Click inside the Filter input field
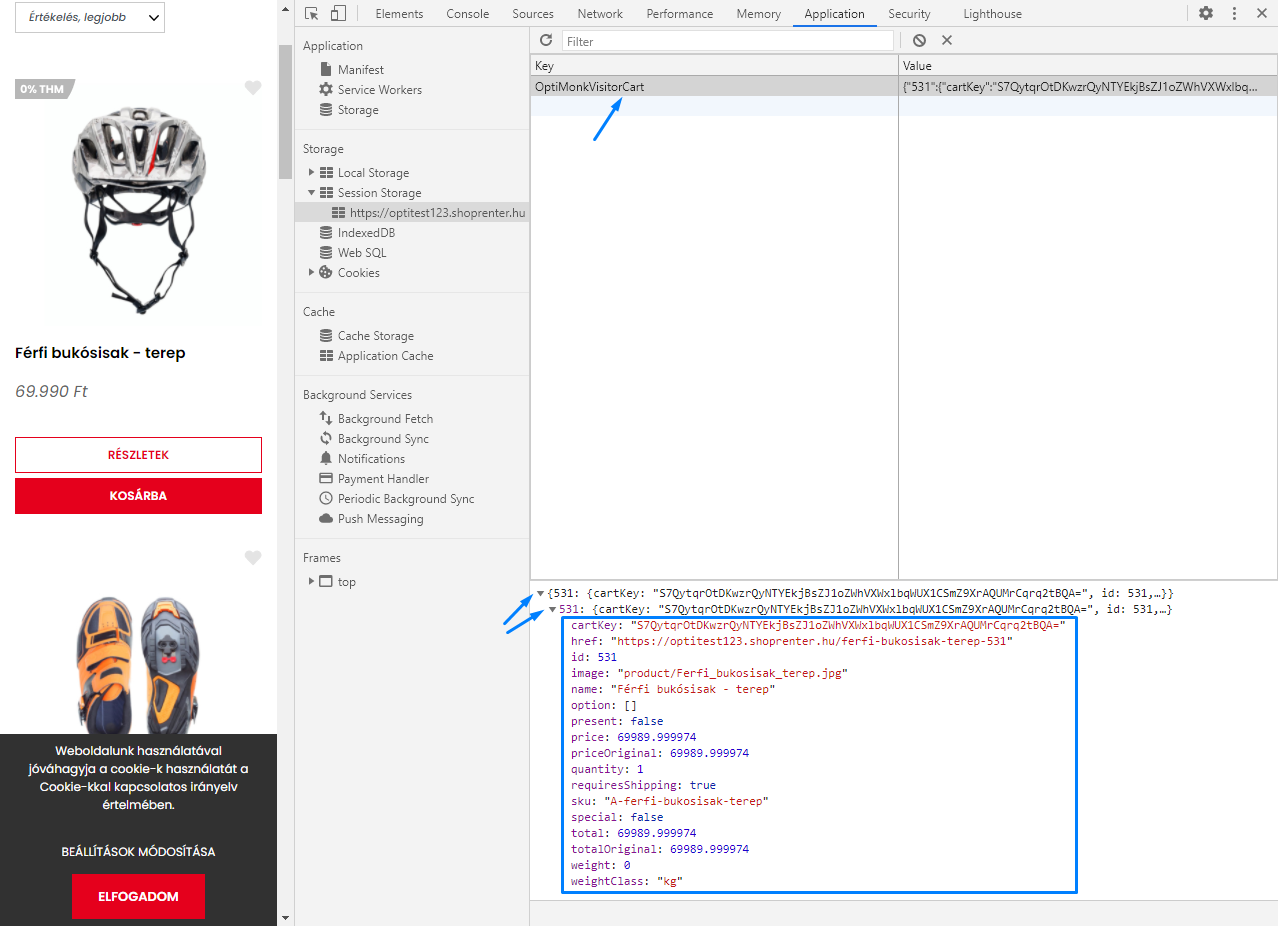 728,41
